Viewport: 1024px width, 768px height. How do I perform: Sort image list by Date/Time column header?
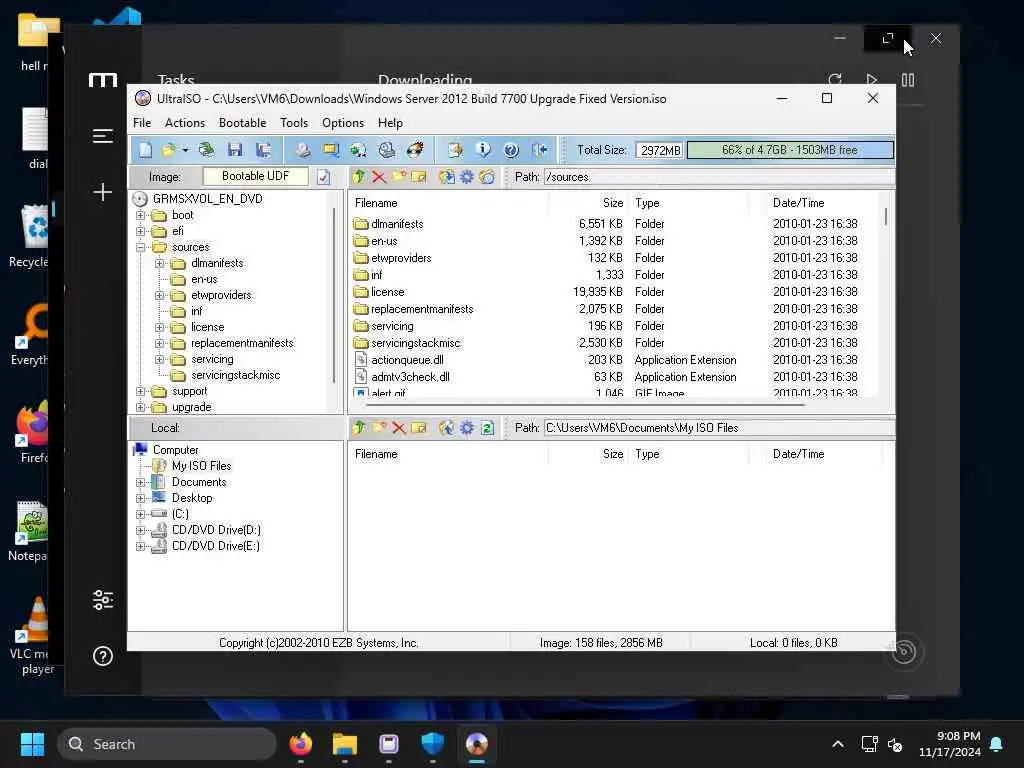(x=822, y=203)
